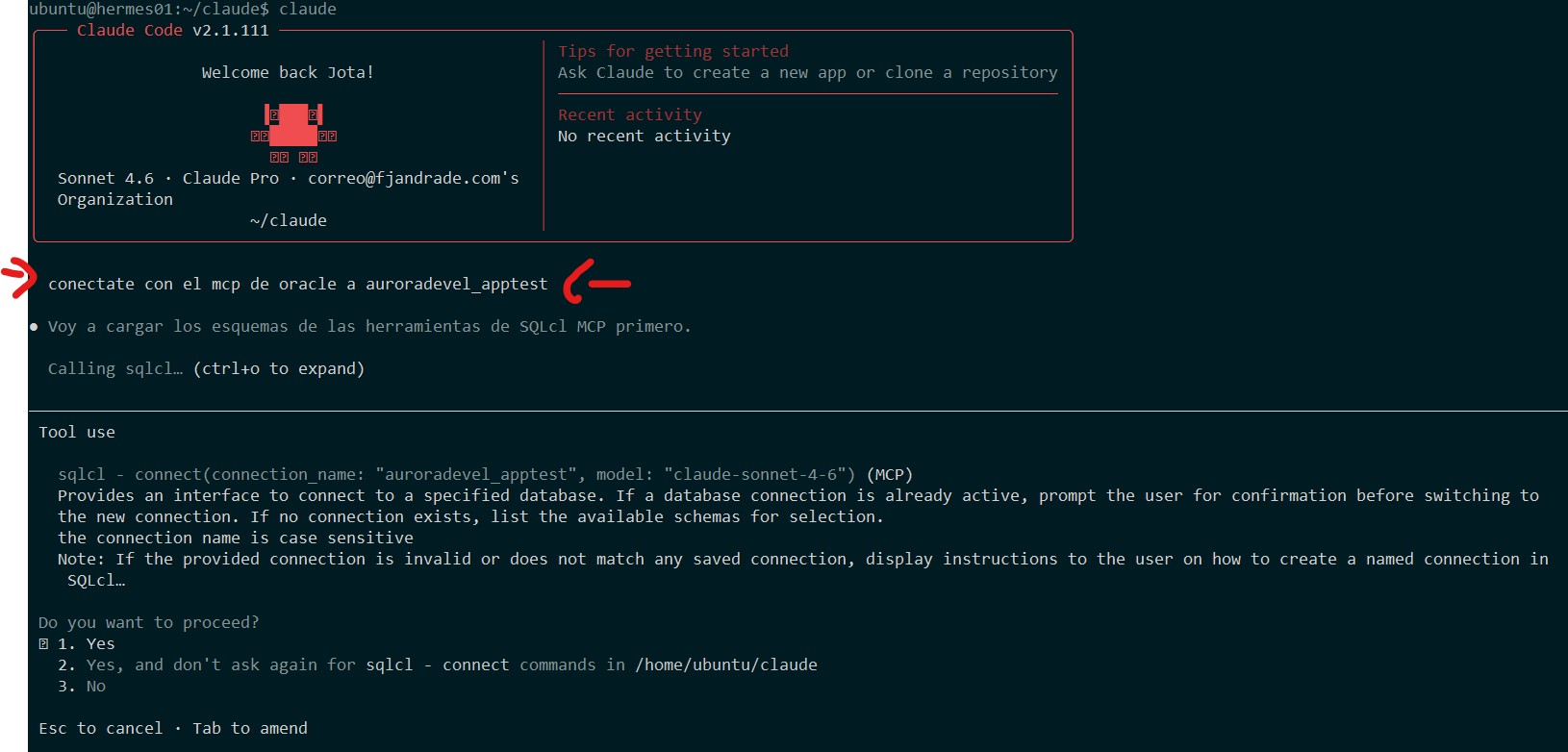
Task: Click the 'Recent activity' heading
Action: coord(630,115)
